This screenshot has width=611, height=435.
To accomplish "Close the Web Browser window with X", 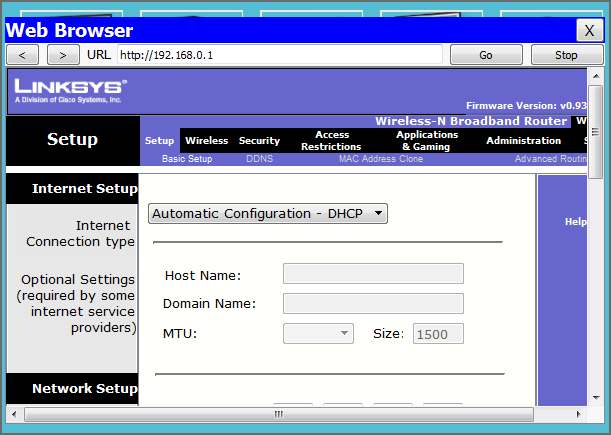I will (589, 30).
